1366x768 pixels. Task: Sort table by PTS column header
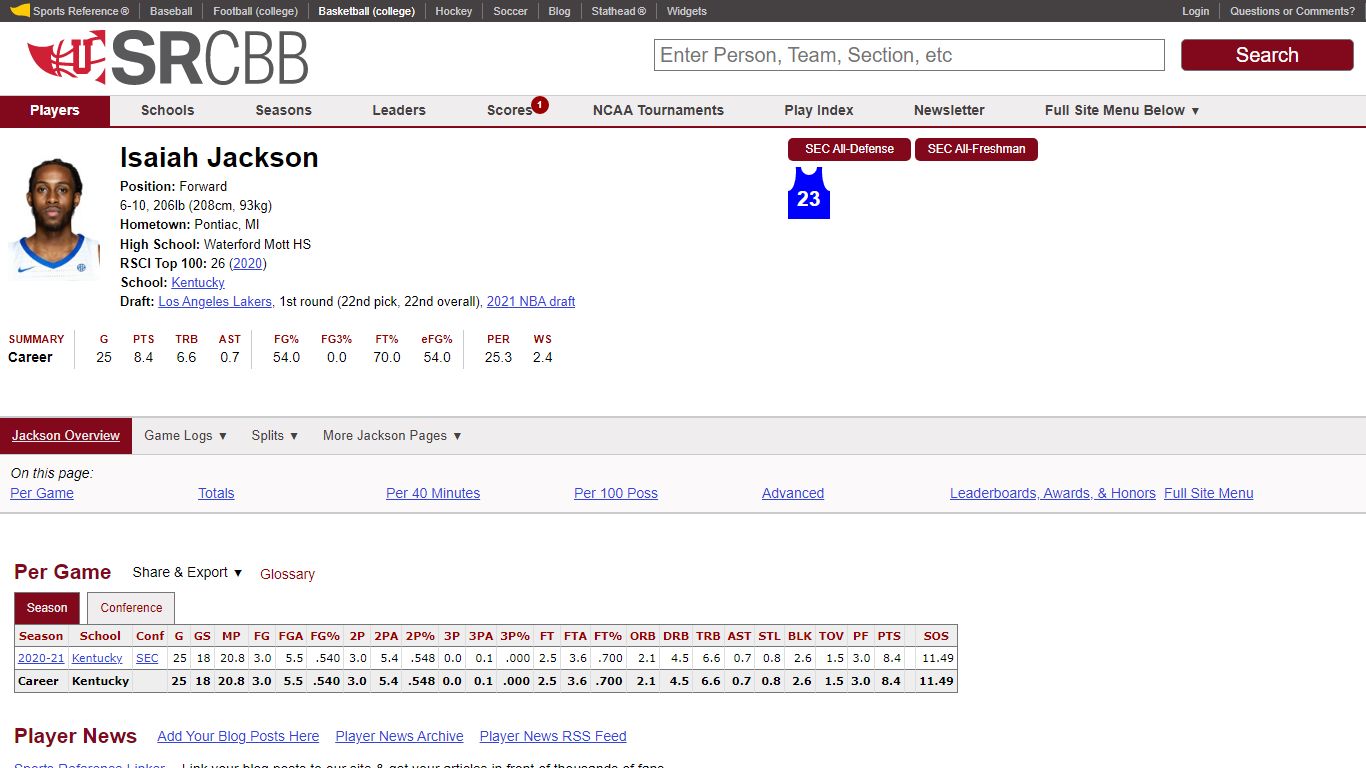(889, 636)
